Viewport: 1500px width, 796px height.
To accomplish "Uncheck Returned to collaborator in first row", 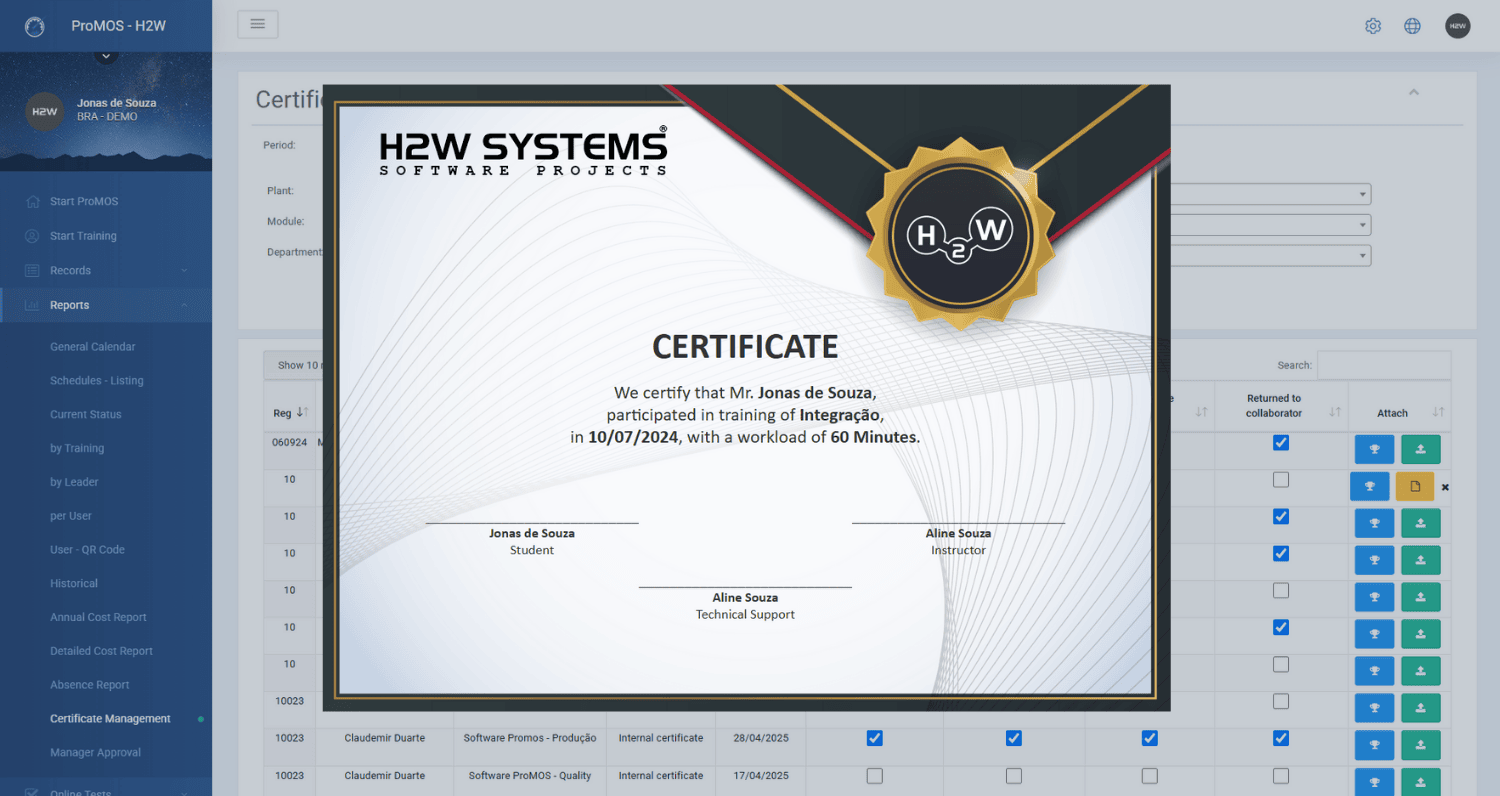I will [1281, 443].
